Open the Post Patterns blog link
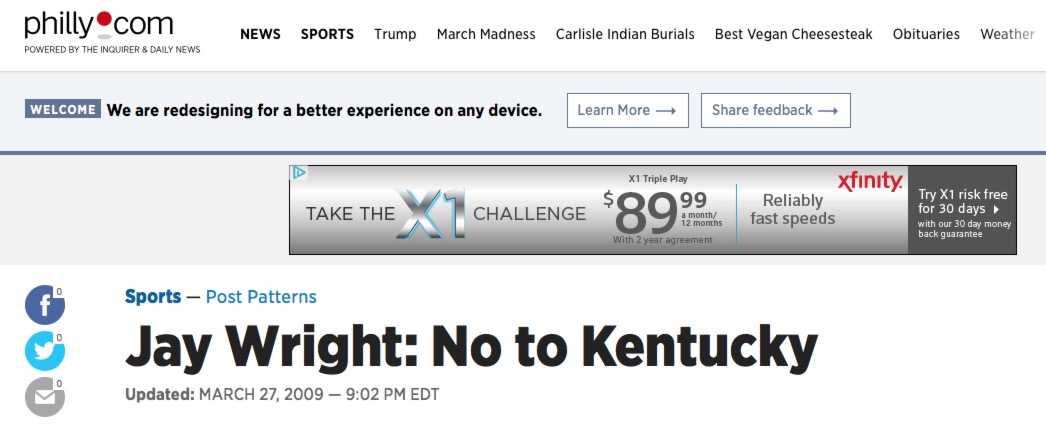1046x424 pixels. (261, 297)
